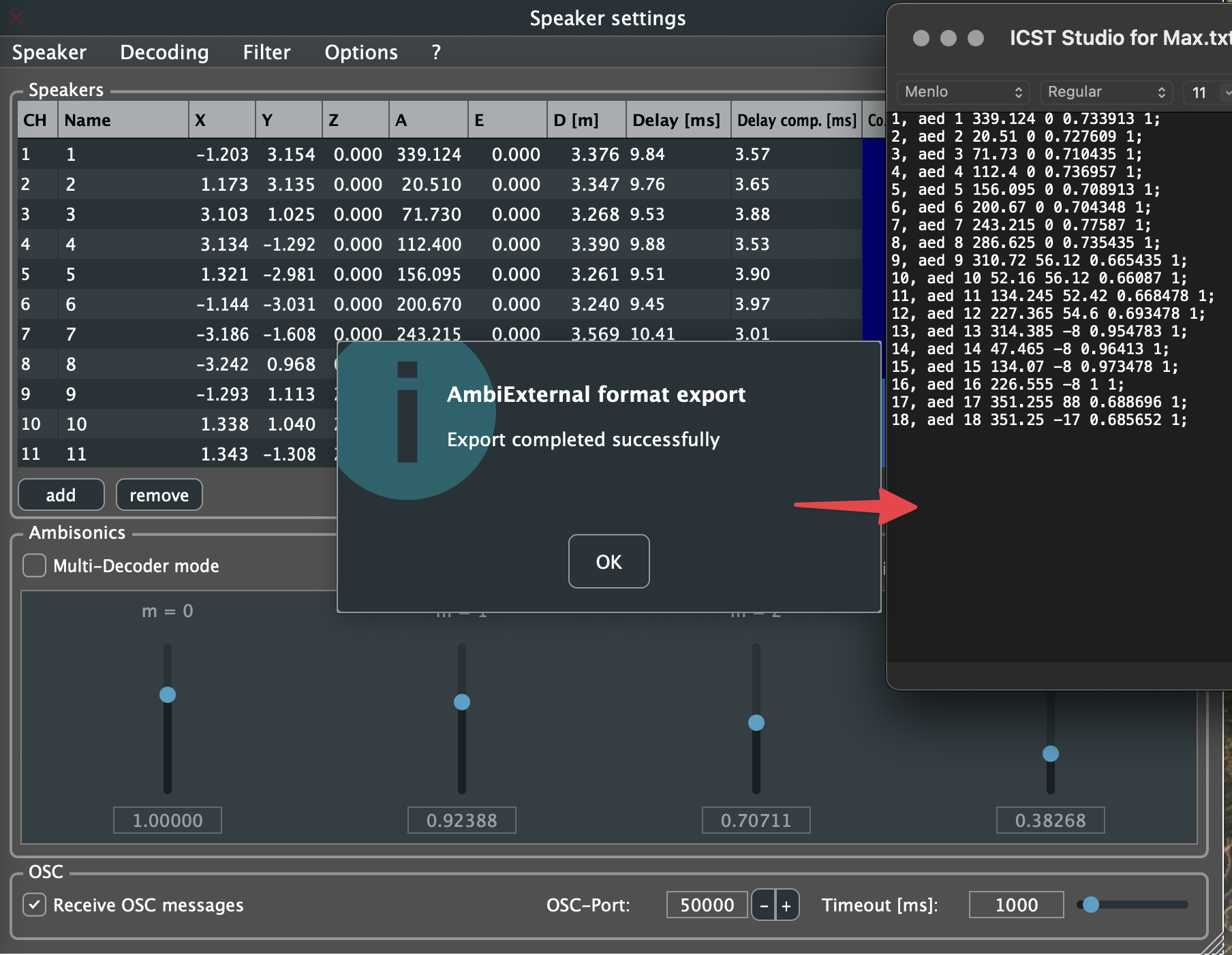Open the Menlo font dropdown
Viewport: 1232px width, 955px height.
click(963, 92)
